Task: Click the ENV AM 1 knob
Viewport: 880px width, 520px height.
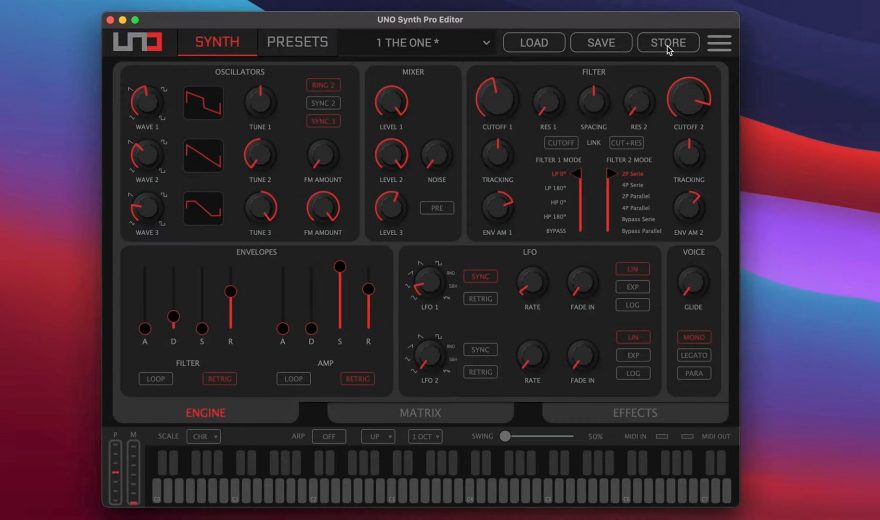Action: pos(497,207)
